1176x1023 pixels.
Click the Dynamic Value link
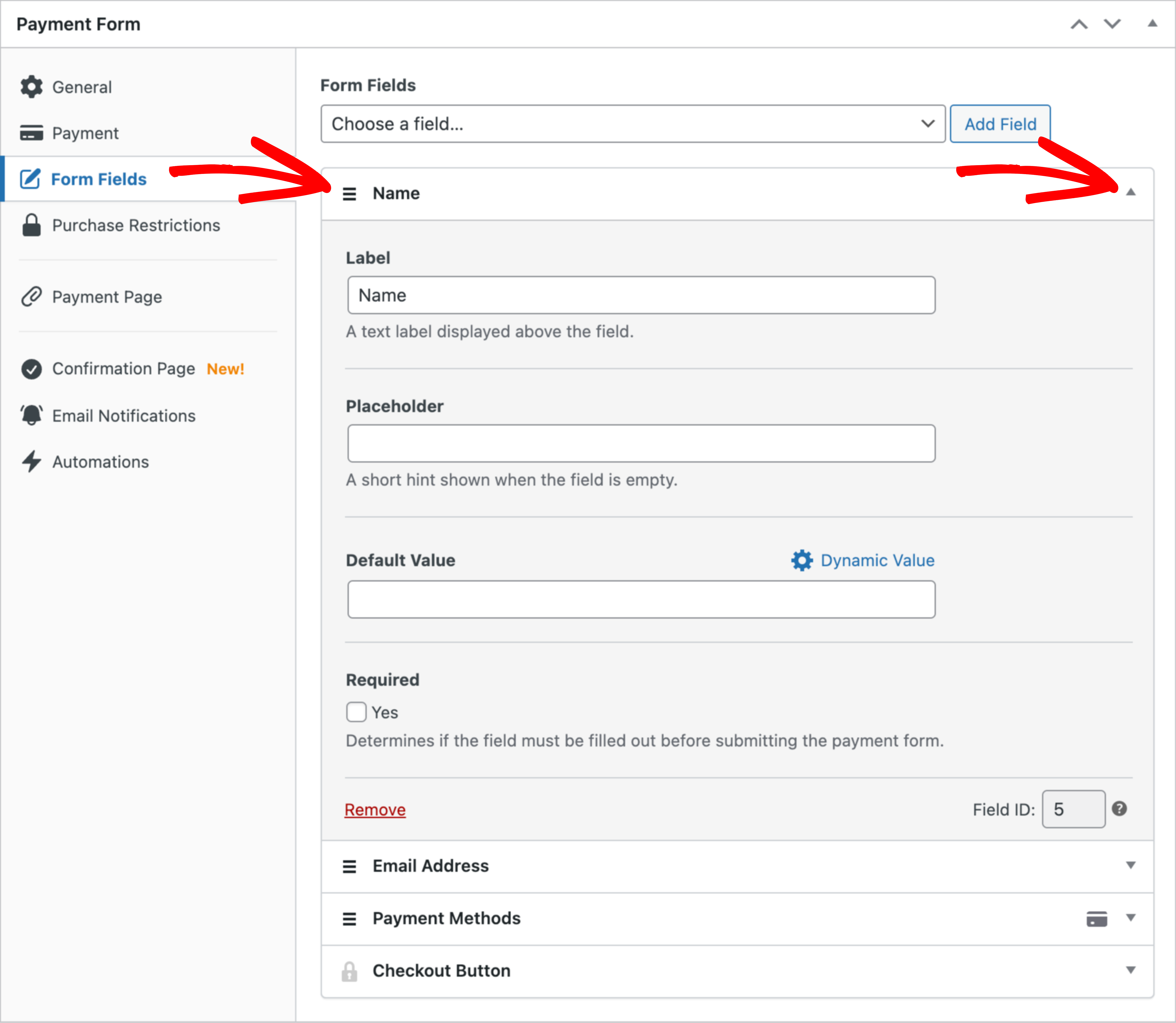coord(877,560)
